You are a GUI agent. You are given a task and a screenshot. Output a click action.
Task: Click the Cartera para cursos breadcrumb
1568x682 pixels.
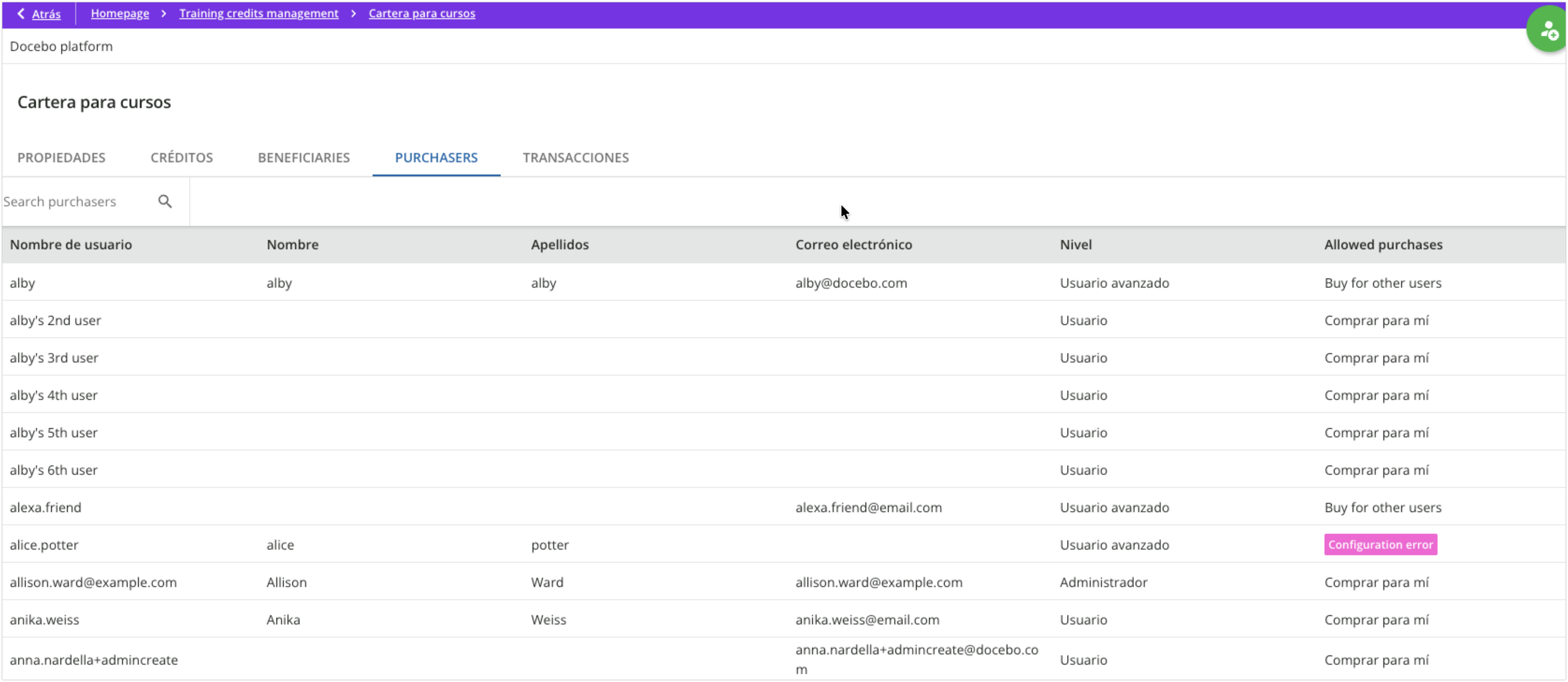[422, 13]
